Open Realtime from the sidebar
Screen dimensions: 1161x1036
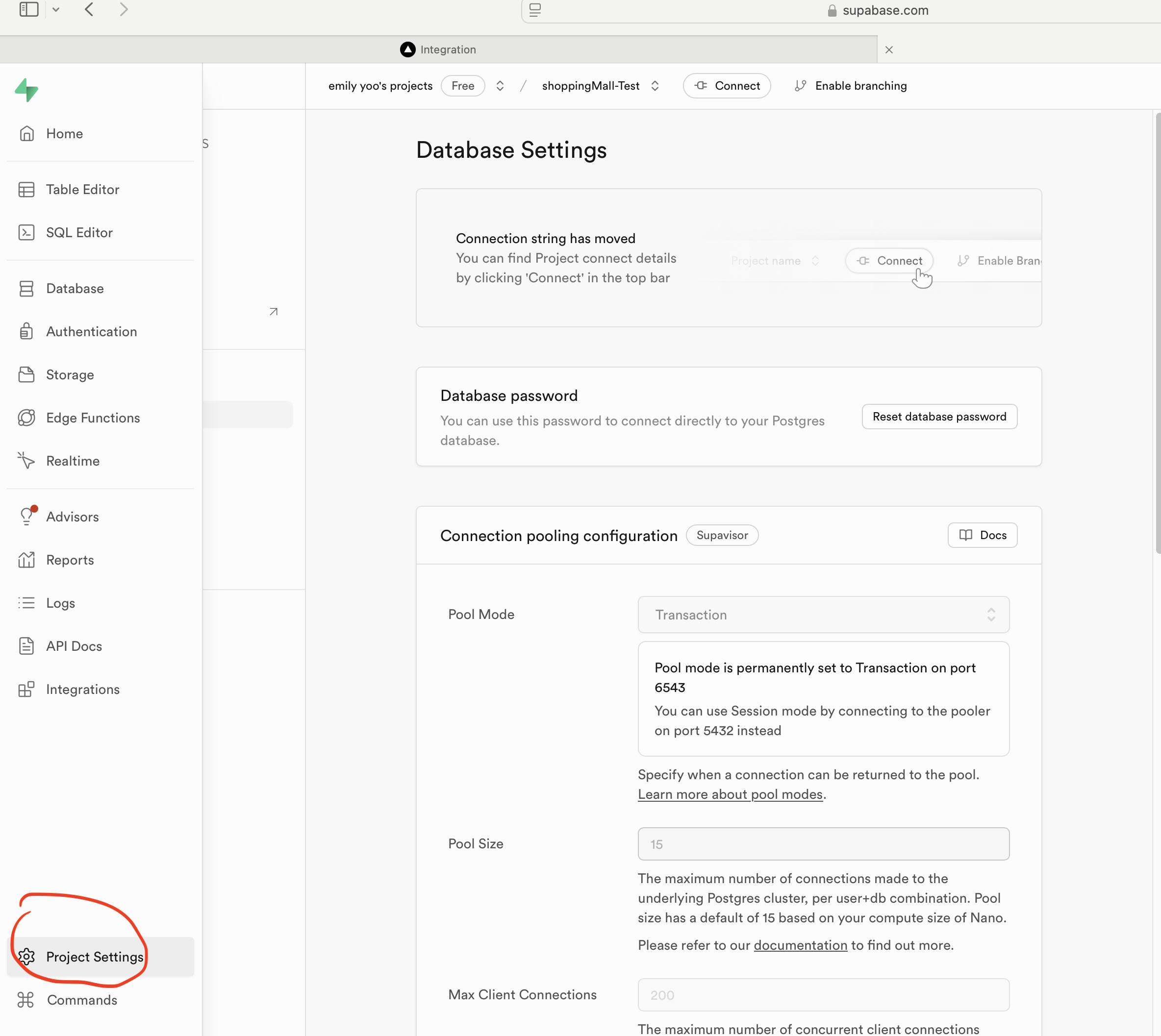pos(72,461)
